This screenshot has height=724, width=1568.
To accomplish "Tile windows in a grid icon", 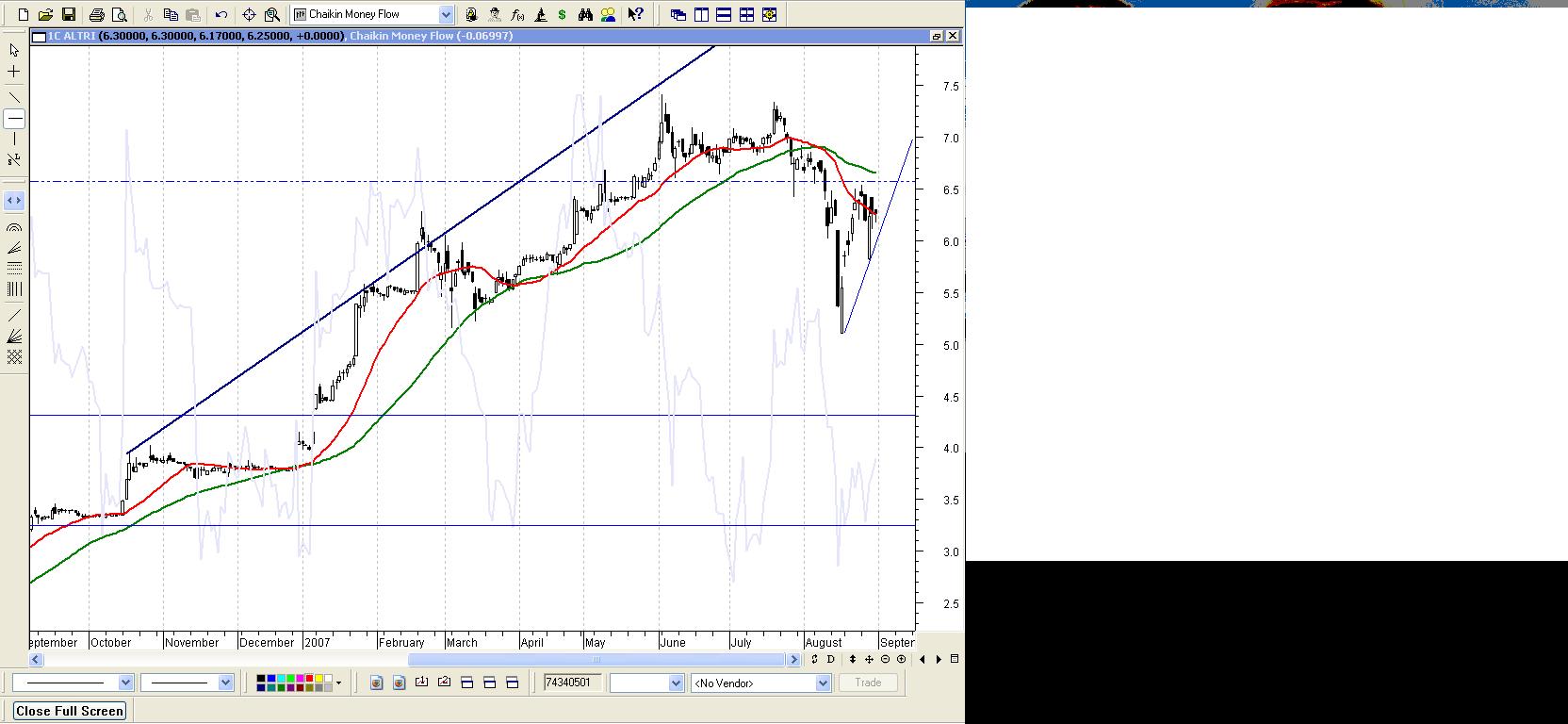I will (746, 14).
